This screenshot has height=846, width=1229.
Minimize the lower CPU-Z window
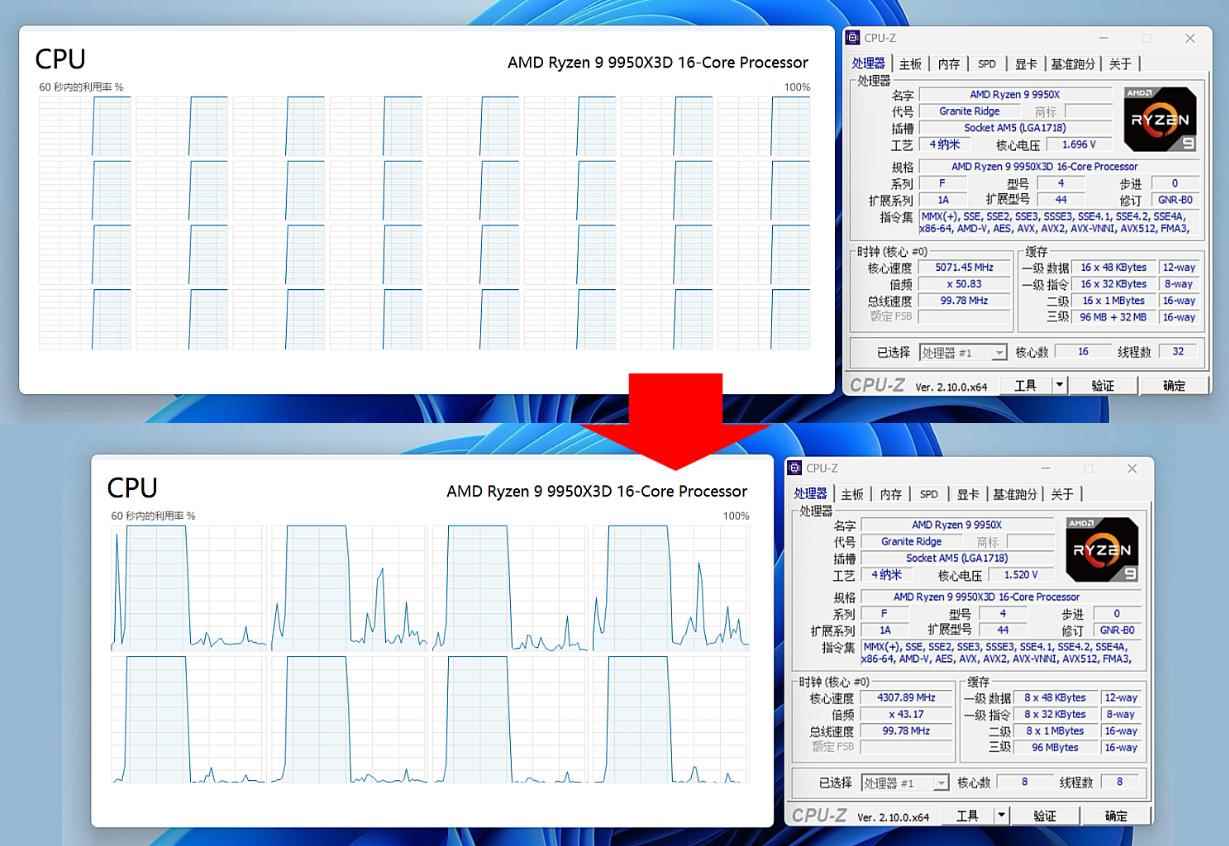(1047, 468)
